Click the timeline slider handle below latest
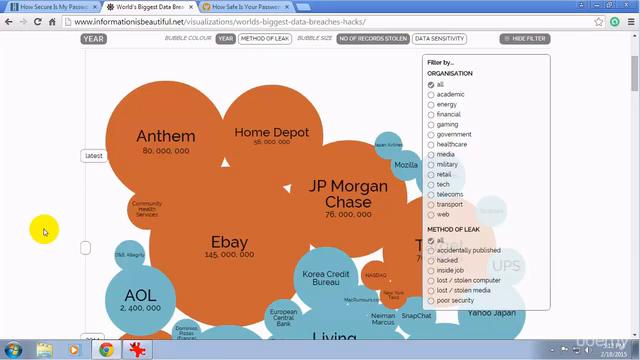This screenshot has width=640, height=360. [85, 248]
